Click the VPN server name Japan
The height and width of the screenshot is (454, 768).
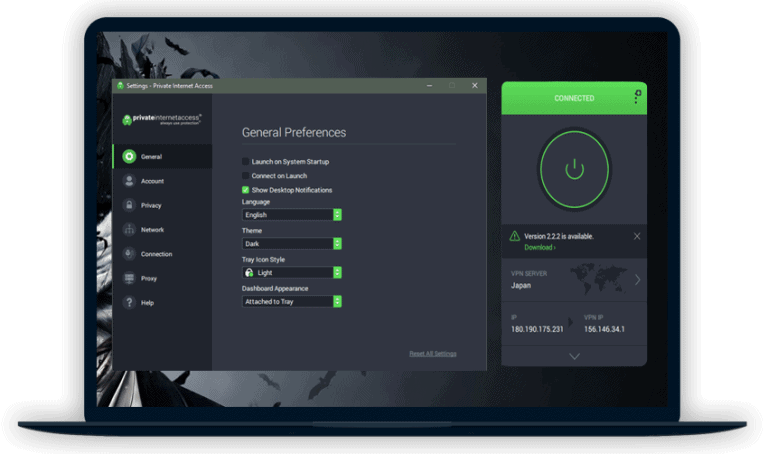pos(521,286)
